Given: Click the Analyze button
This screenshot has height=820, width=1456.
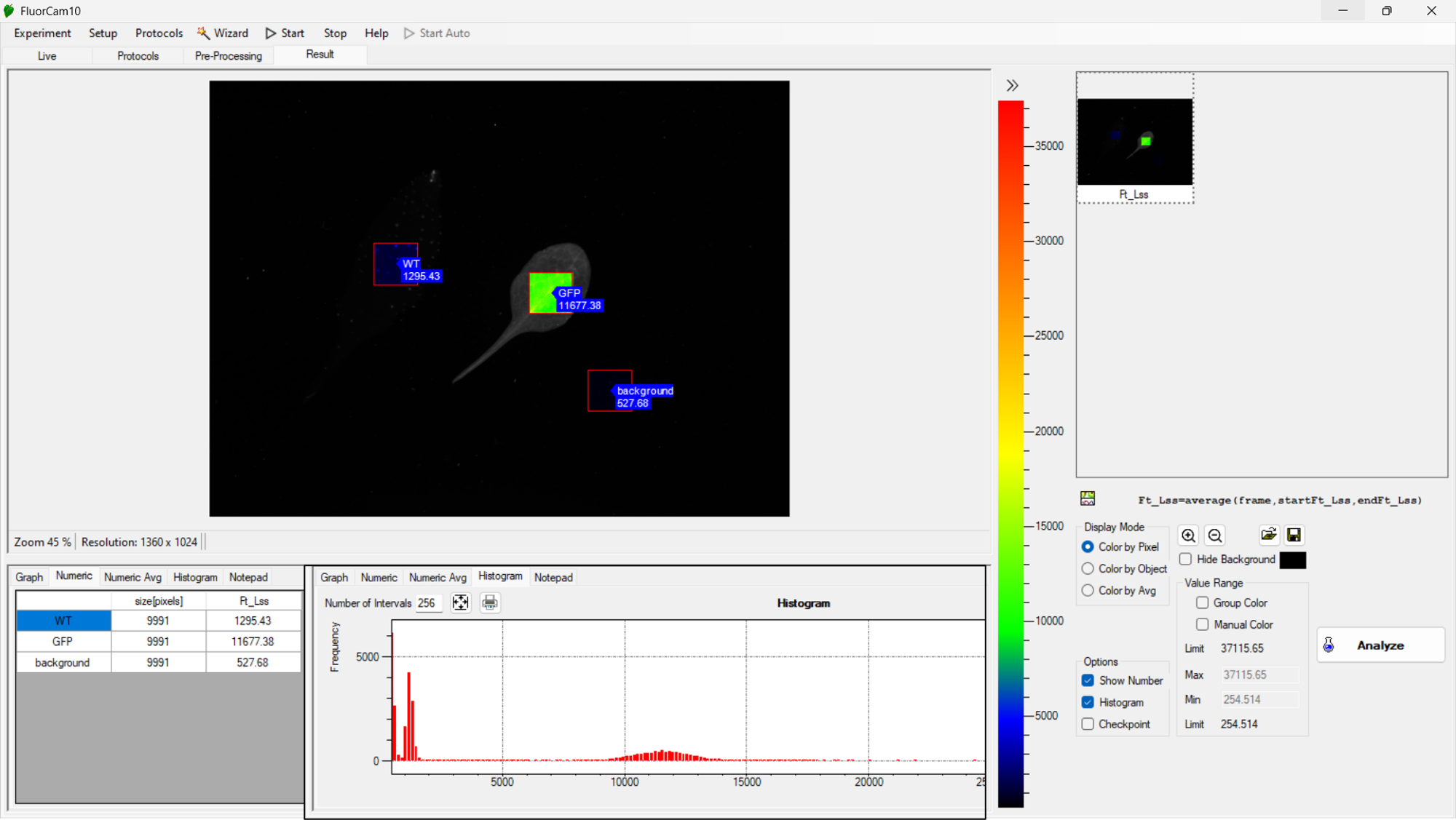Looking at the screenshot, I should (1380, 645).
